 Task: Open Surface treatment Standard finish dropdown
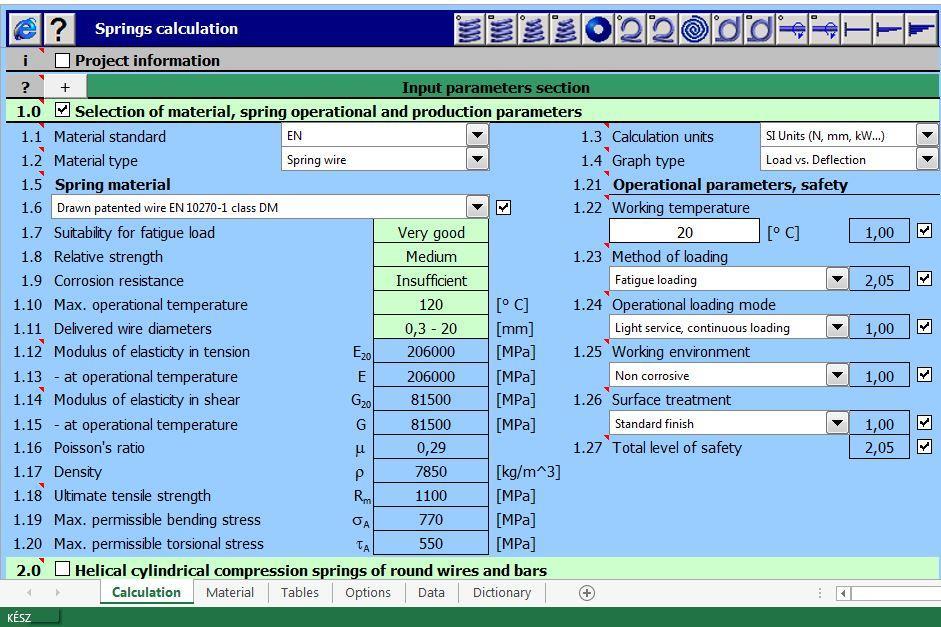click(837, 423)
